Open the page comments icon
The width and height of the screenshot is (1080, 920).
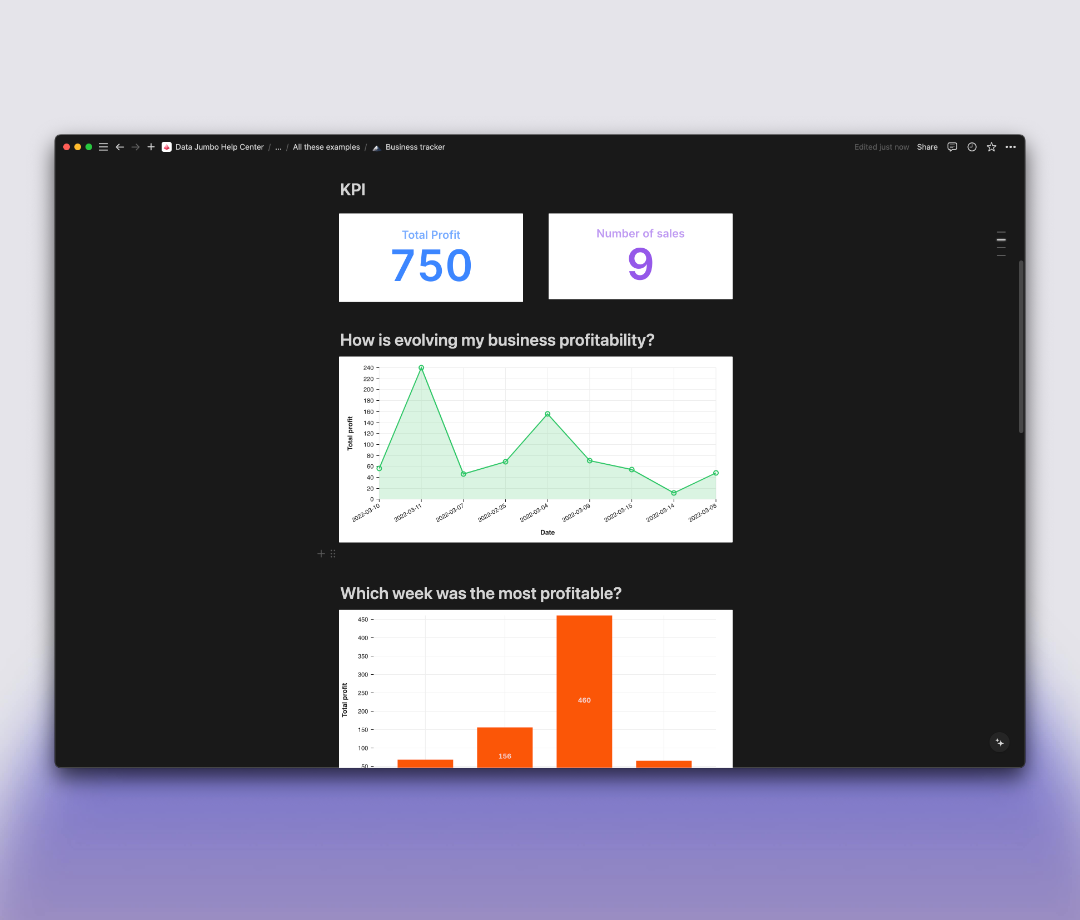[x=952, y=147]
